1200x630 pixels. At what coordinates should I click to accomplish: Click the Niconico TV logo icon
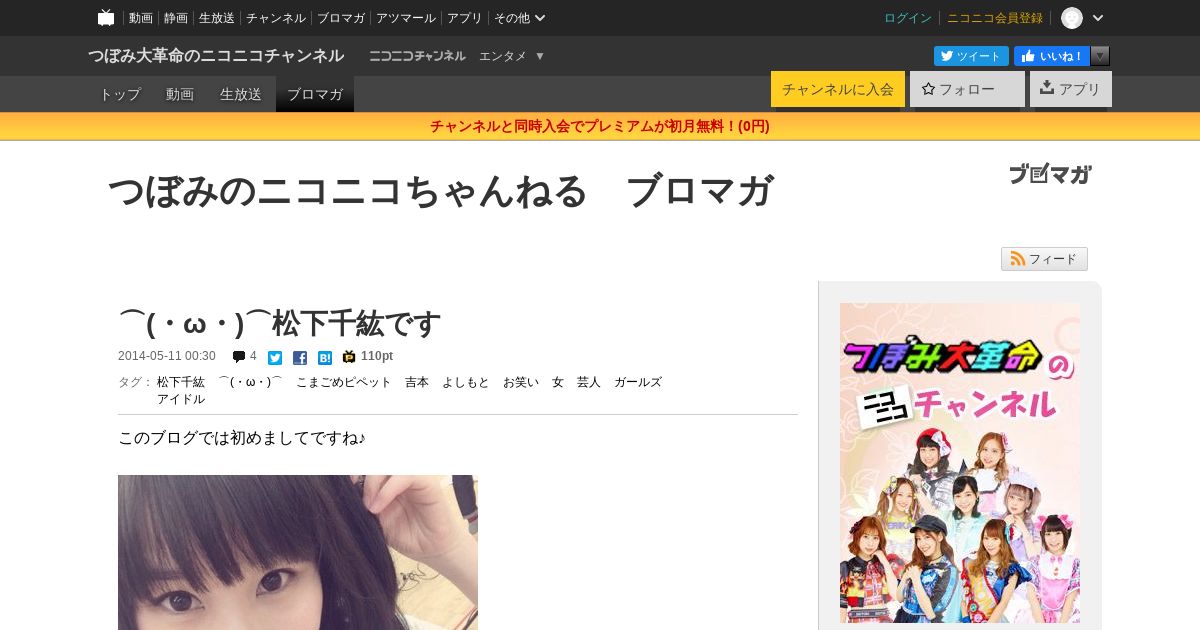pos(106,18)
